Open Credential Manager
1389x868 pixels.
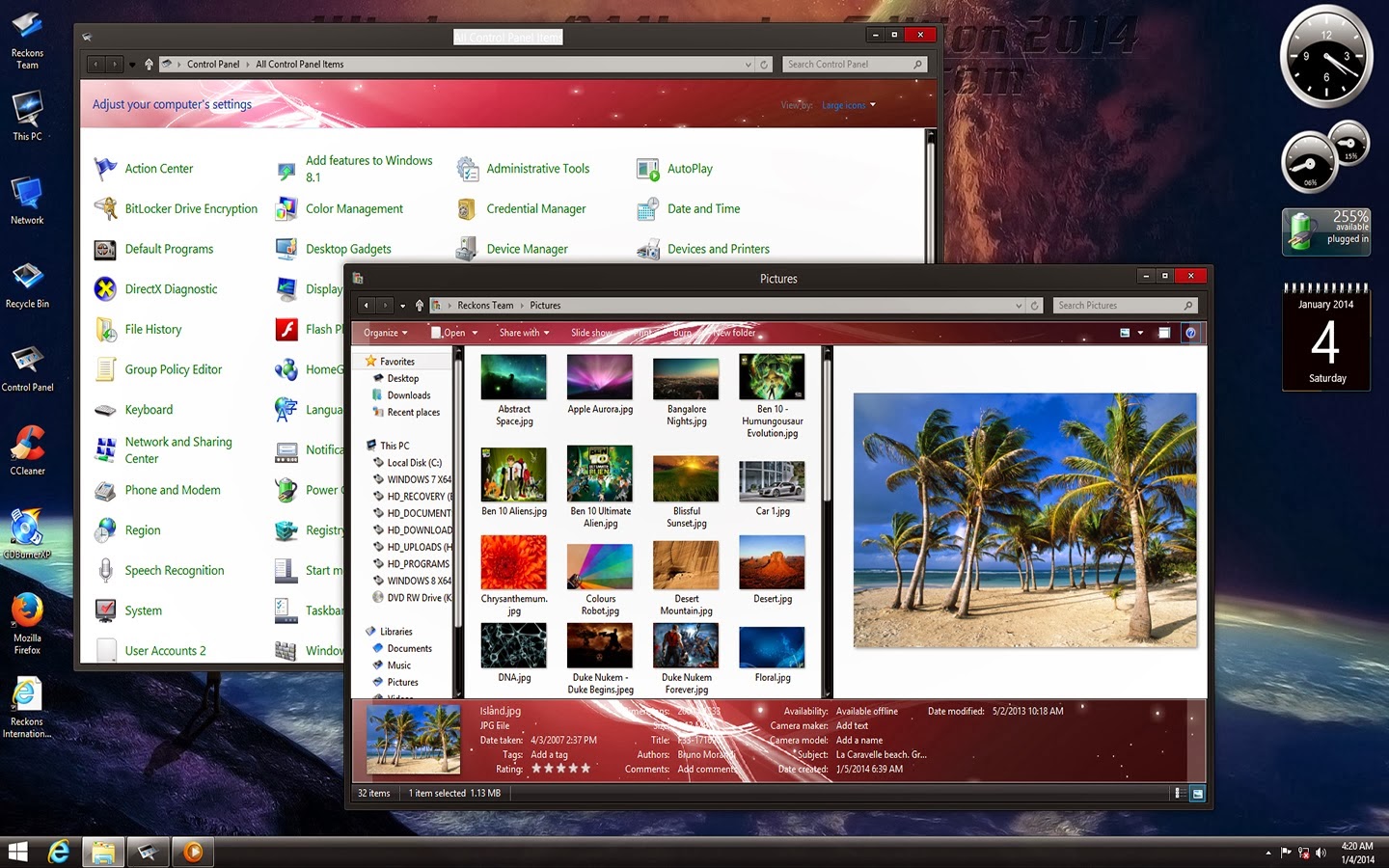(x=535, y=208)
